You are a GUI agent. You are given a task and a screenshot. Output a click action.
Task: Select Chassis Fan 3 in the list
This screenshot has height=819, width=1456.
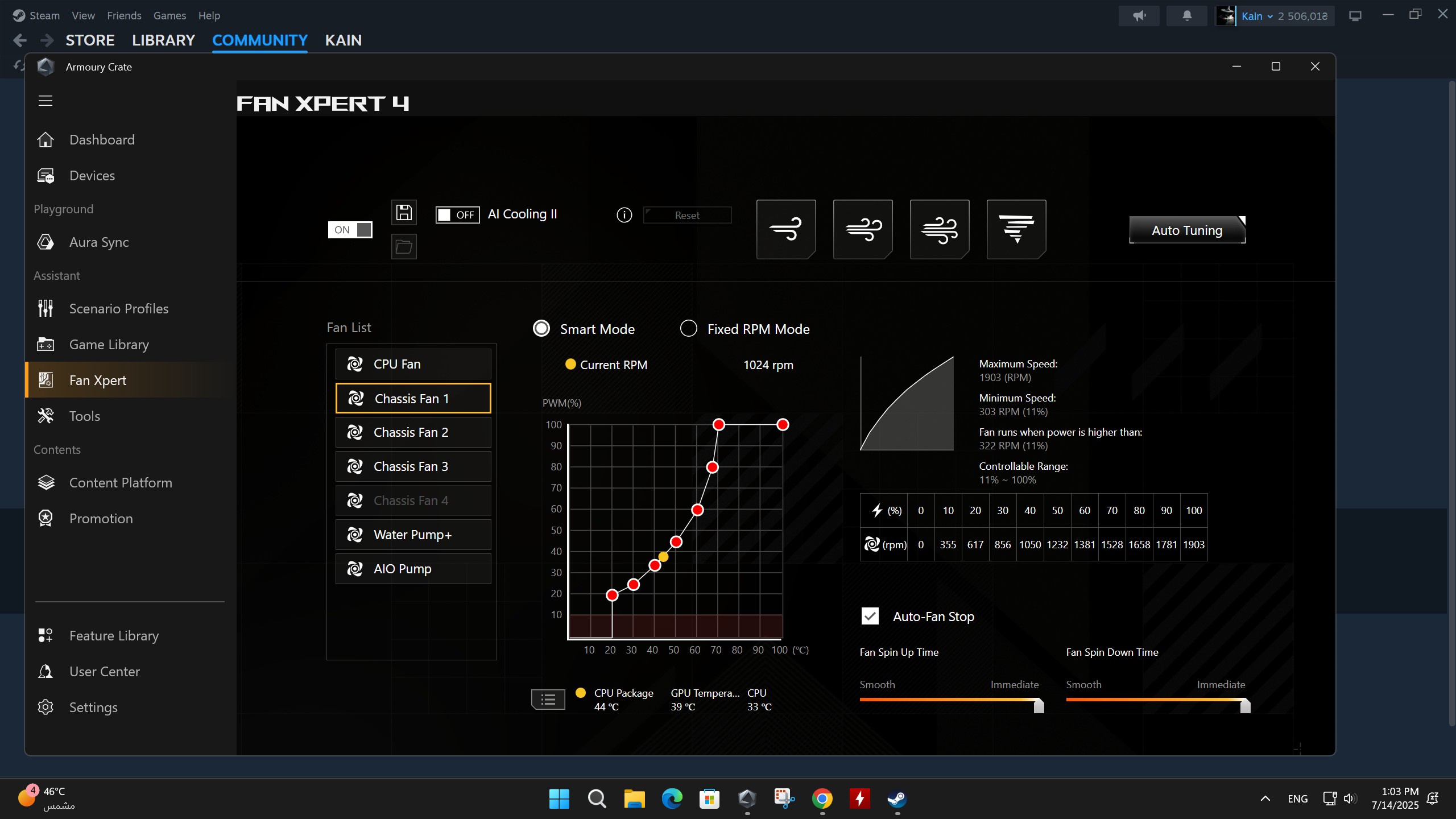413,466
